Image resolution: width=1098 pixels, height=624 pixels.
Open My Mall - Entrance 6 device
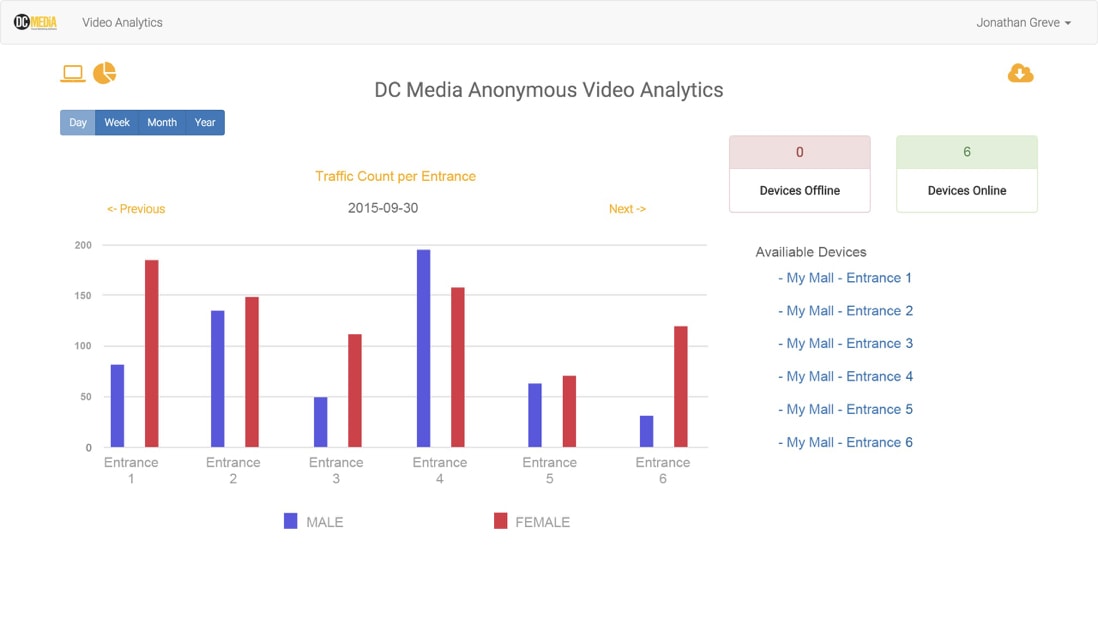[845, 443]
